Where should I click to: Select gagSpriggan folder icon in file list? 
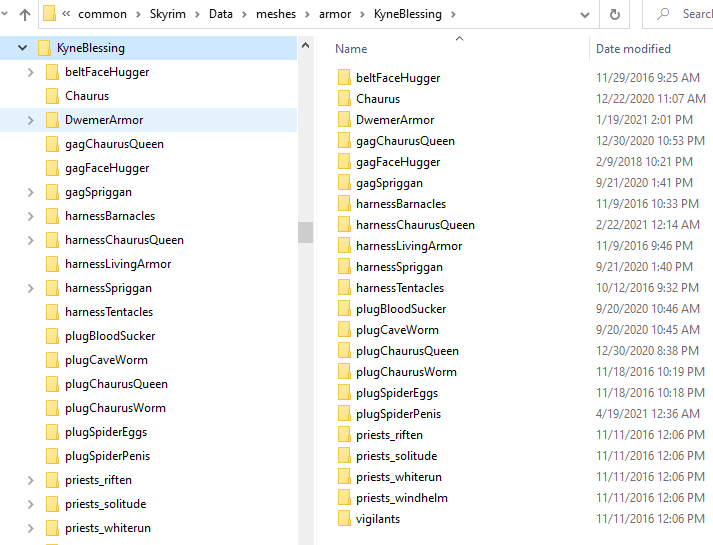tap(344, 183)
